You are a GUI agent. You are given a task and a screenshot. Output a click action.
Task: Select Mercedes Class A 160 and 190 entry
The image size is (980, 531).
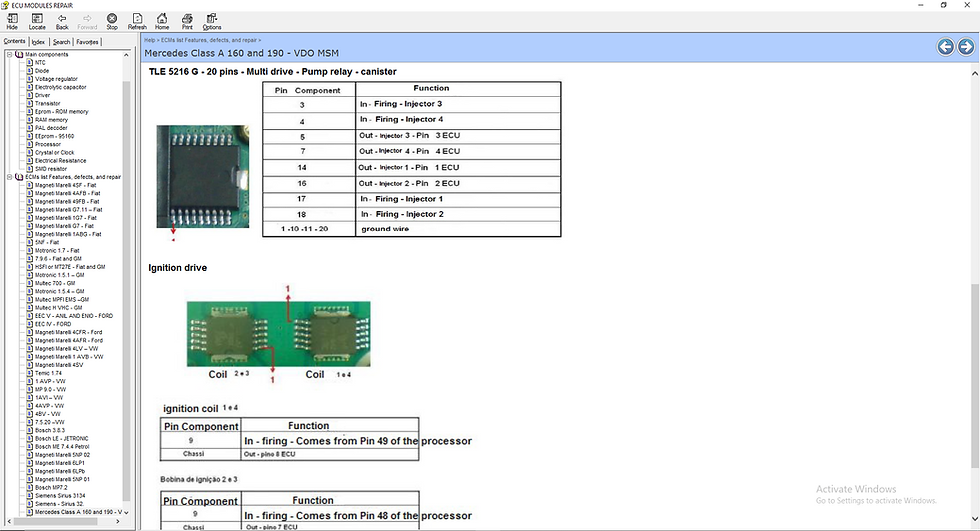point(79,512)
